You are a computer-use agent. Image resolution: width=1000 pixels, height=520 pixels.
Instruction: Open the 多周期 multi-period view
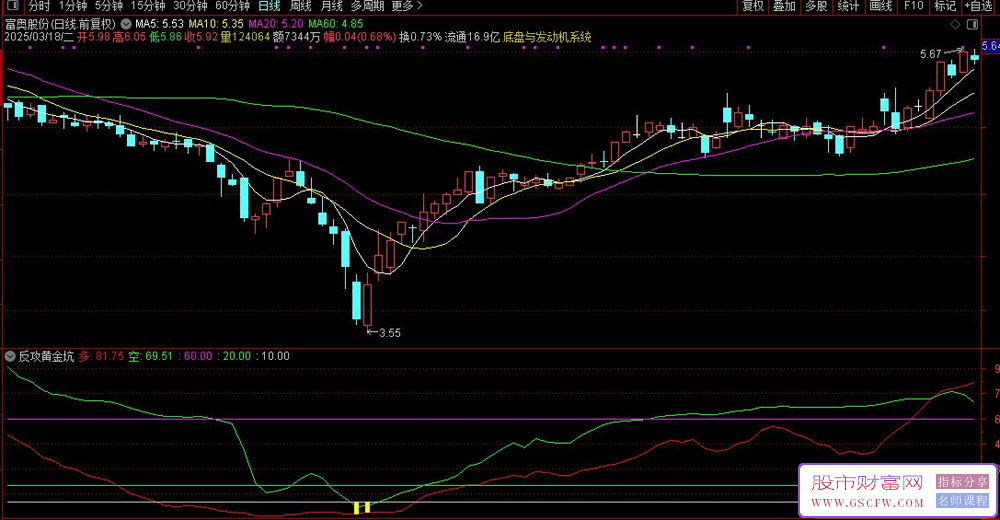pos(367,6)
